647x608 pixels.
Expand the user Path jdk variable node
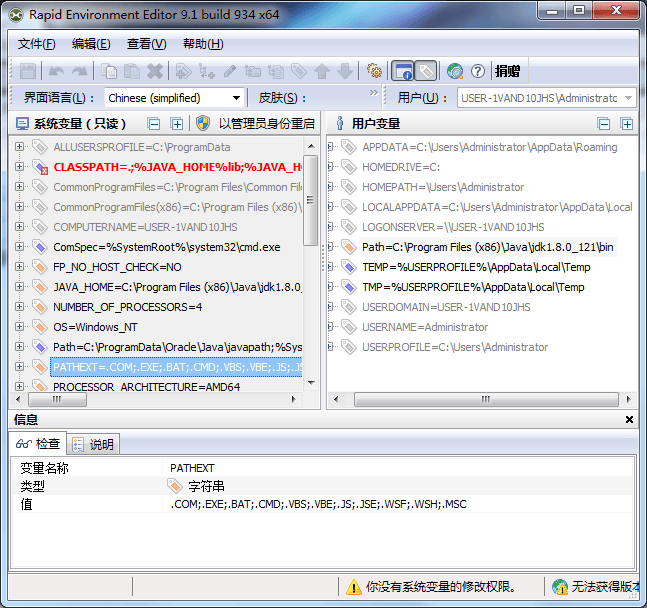click(x=330, y=247)
